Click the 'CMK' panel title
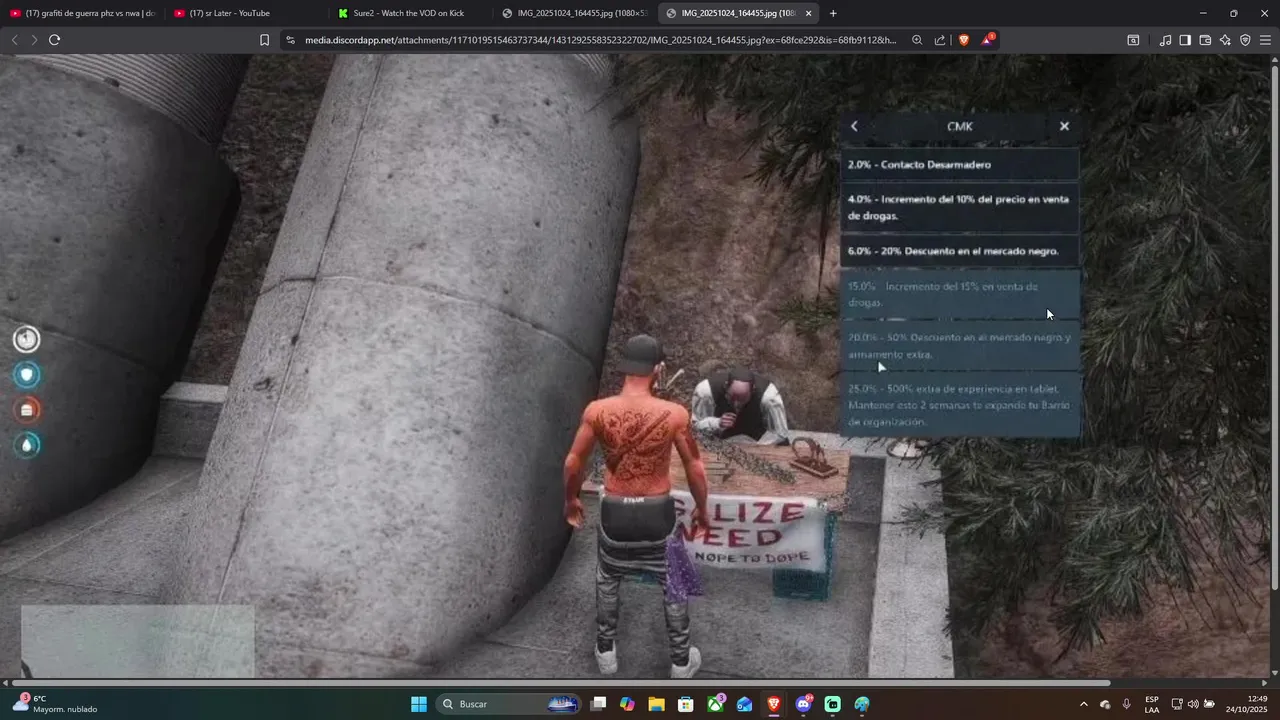 point(959,126)
